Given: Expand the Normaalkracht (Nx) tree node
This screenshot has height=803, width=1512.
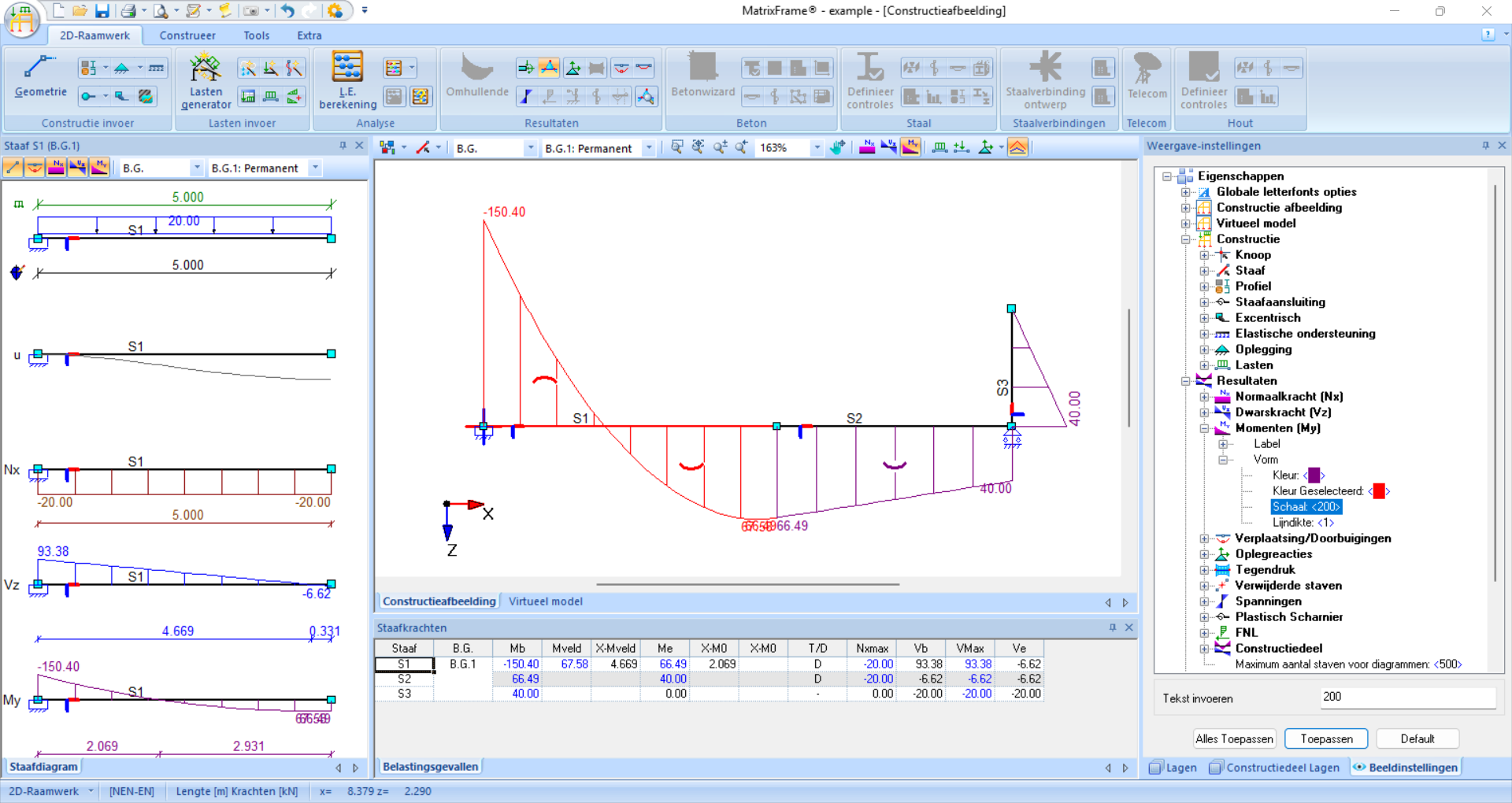Looking at the screenshot, I should (1204, 397).
